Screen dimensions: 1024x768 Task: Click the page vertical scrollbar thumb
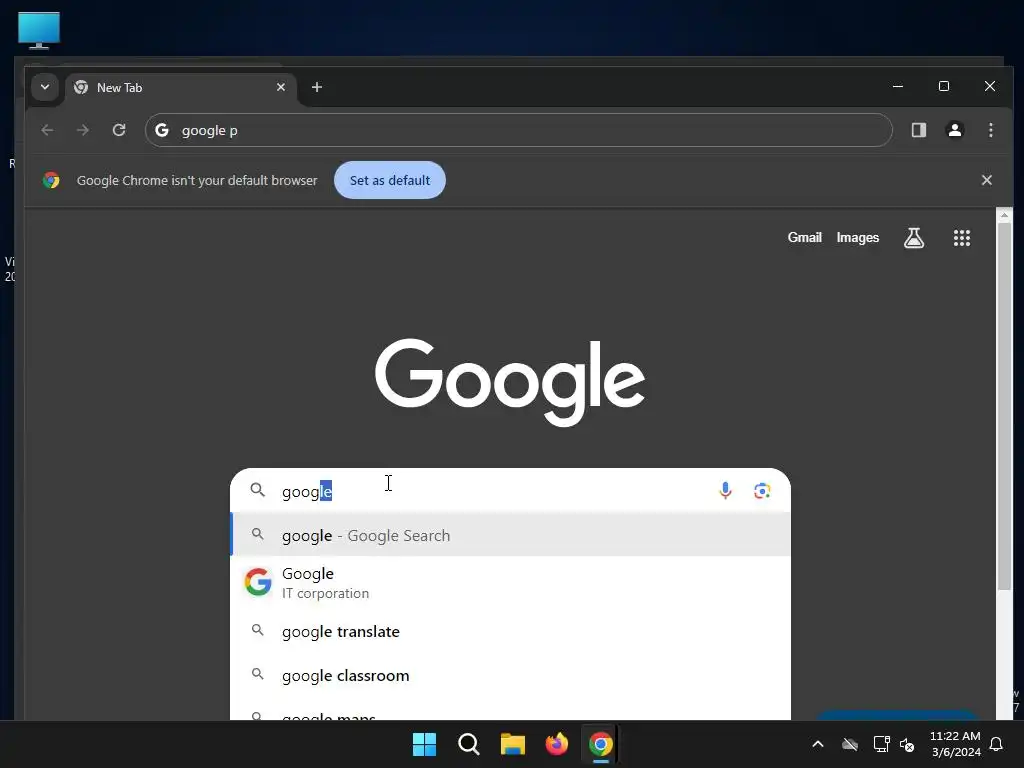point(1004,406)
